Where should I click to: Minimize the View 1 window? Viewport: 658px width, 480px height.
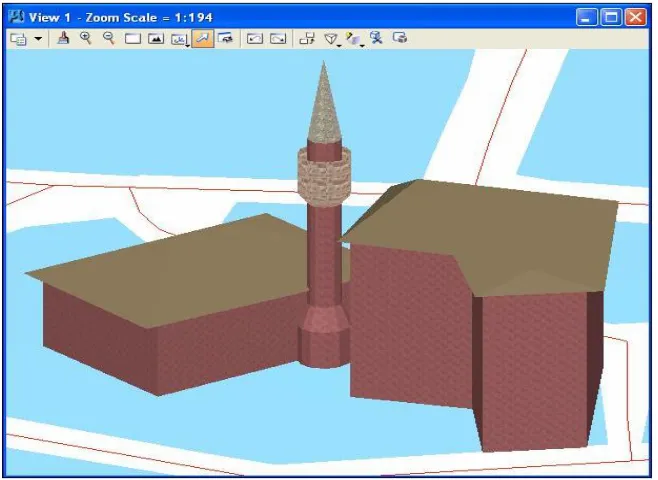click(586, 18)
